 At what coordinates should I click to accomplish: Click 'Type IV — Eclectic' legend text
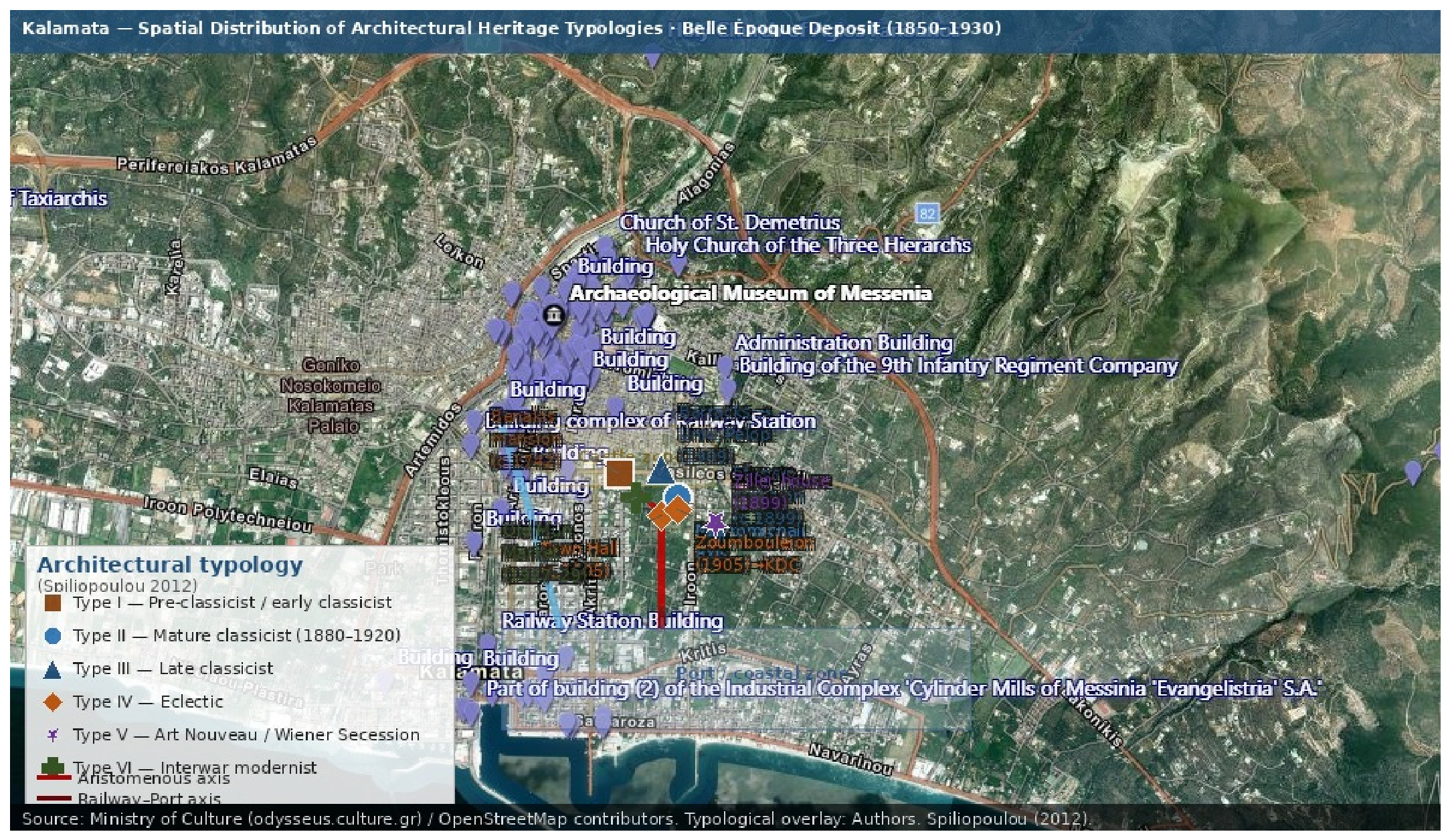coord(148,702)
